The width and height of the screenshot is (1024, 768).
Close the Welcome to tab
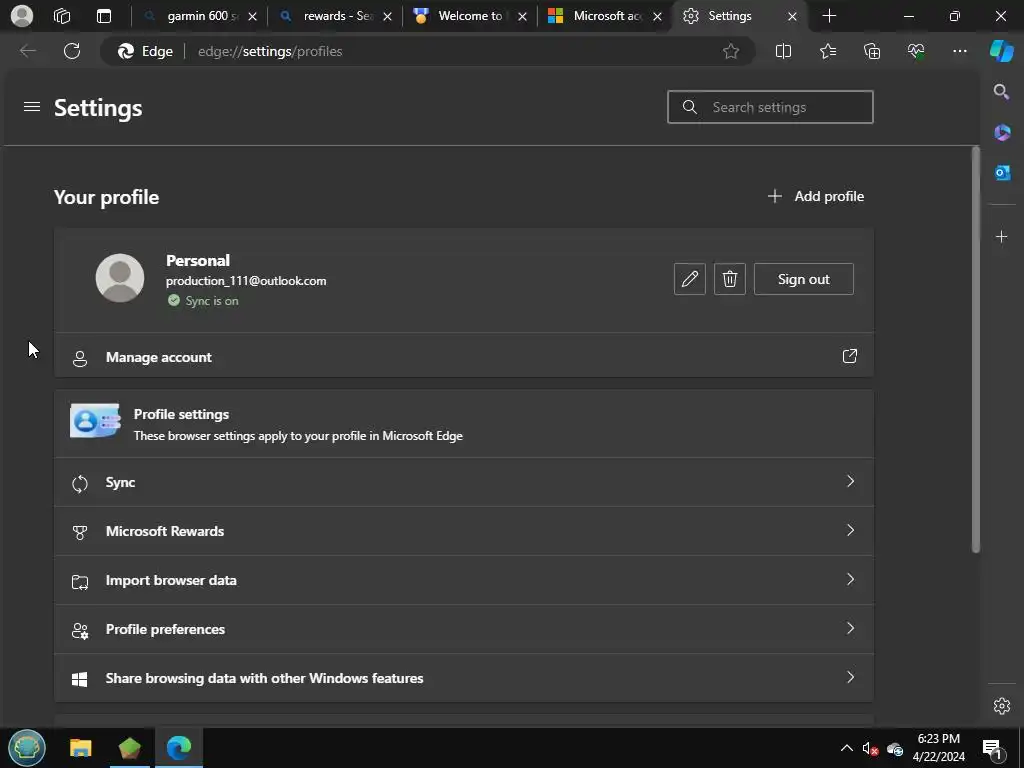click(522, 16)
